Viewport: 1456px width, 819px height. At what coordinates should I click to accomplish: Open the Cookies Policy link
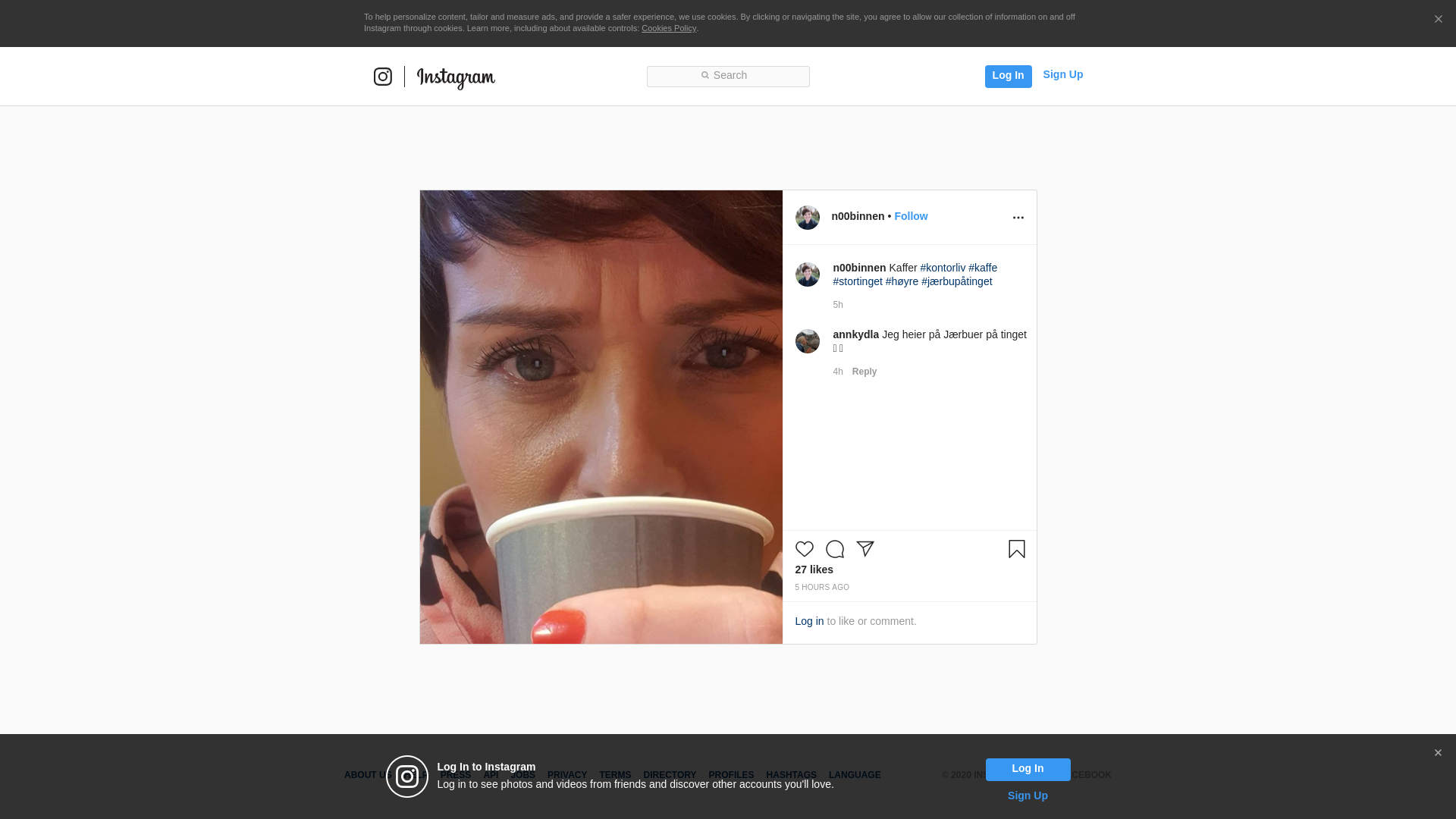[x=668, y=28]
